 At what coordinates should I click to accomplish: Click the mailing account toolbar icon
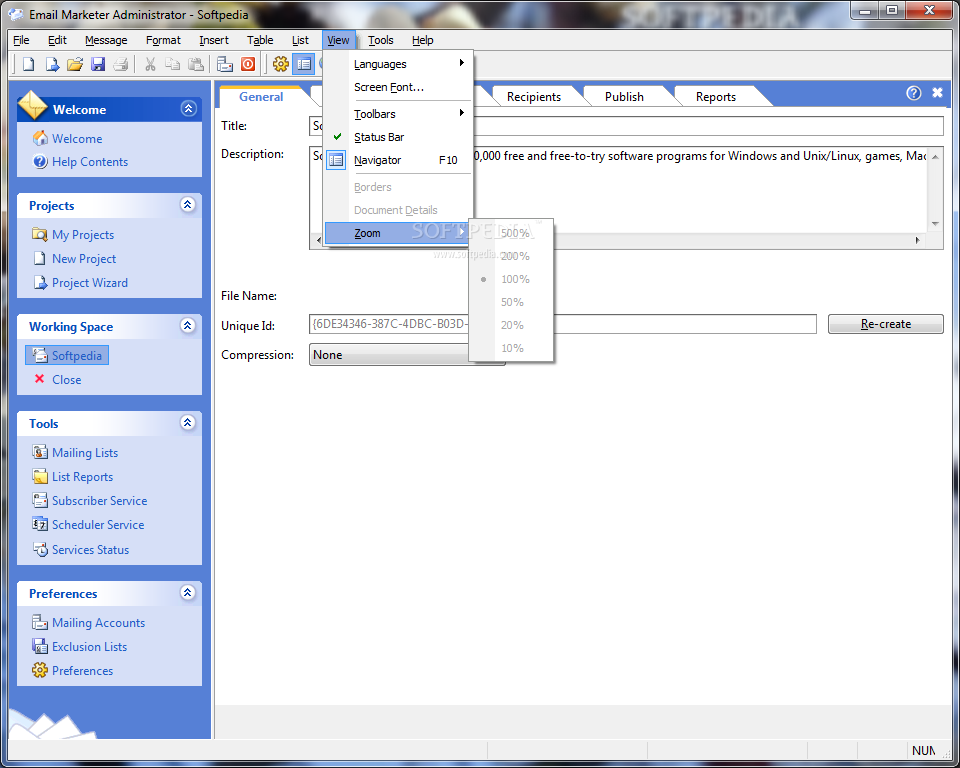click(x=225, y=64)
